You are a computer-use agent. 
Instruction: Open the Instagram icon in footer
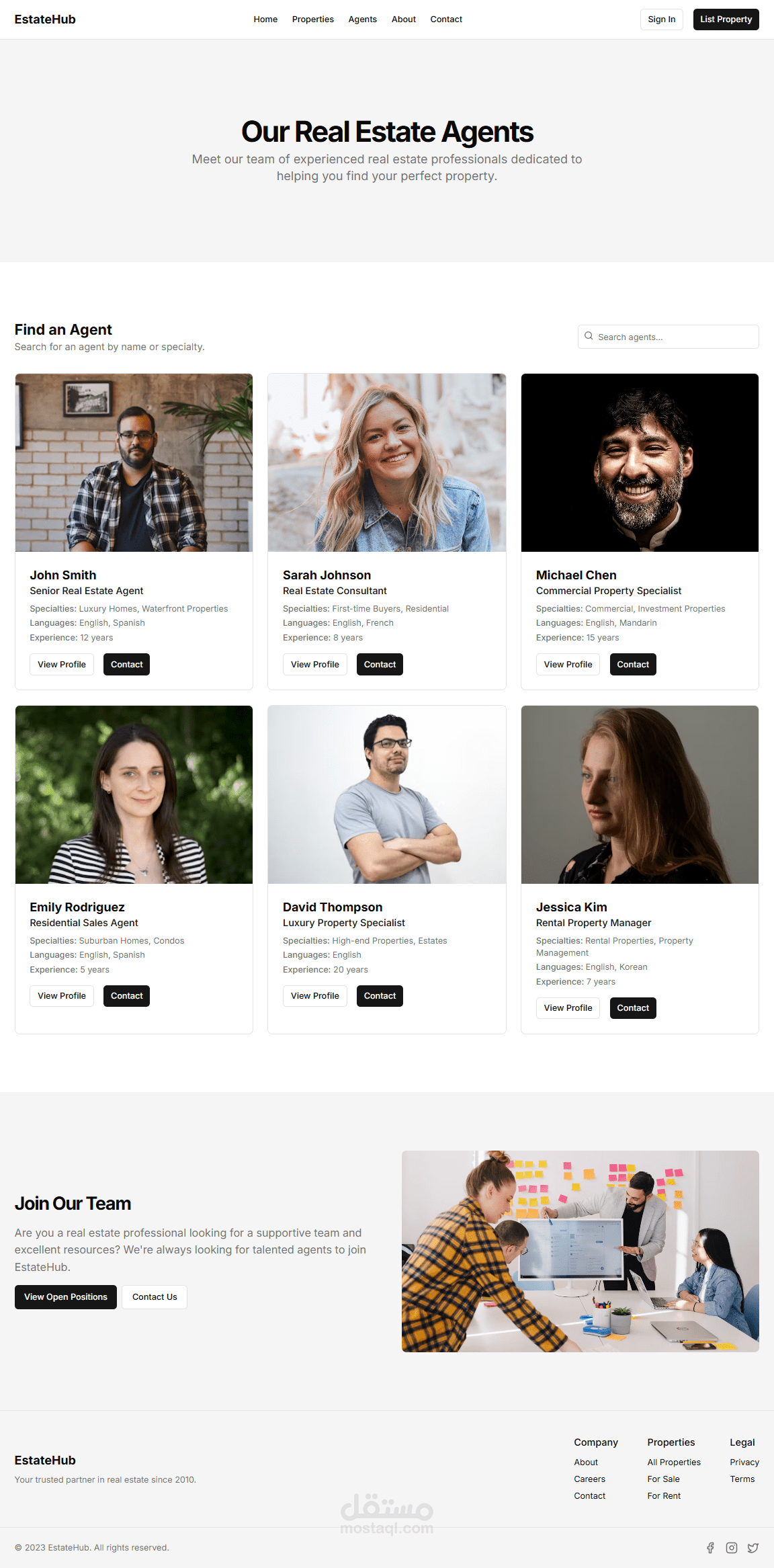732,1548
